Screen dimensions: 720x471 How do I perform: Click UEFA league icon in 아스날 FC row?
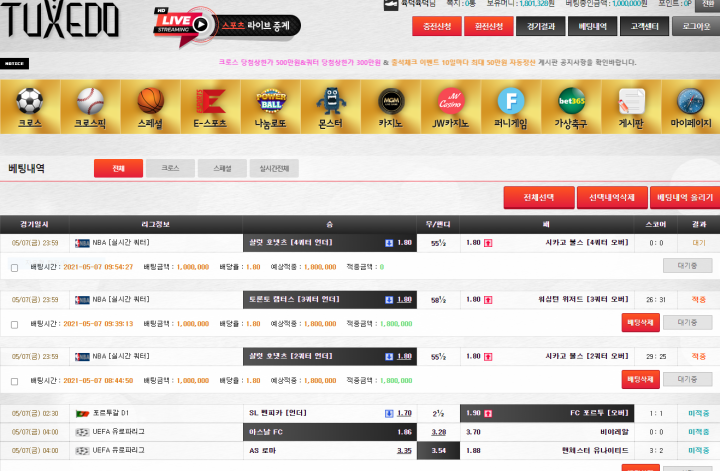pyautogui.click(x=82, y=432)
